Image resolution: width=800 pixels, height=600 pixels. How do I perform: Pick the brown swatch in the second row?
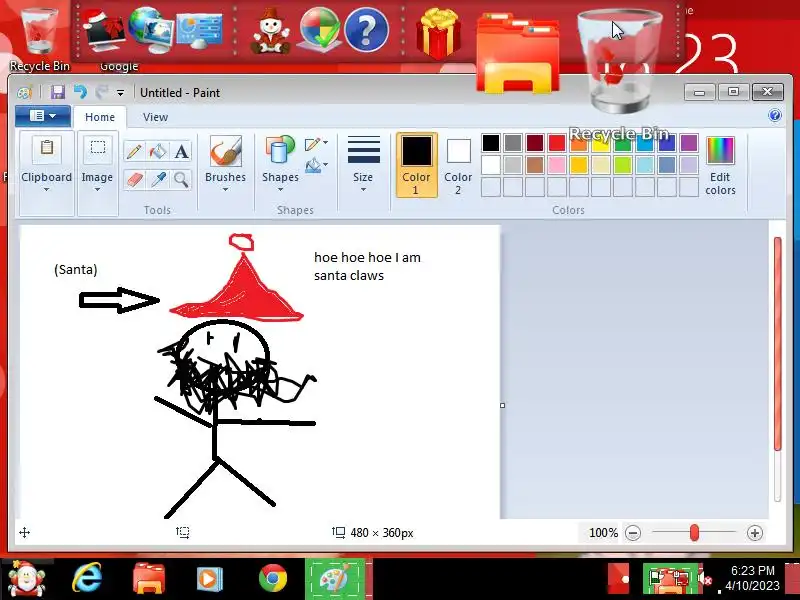tap(535, 165)
